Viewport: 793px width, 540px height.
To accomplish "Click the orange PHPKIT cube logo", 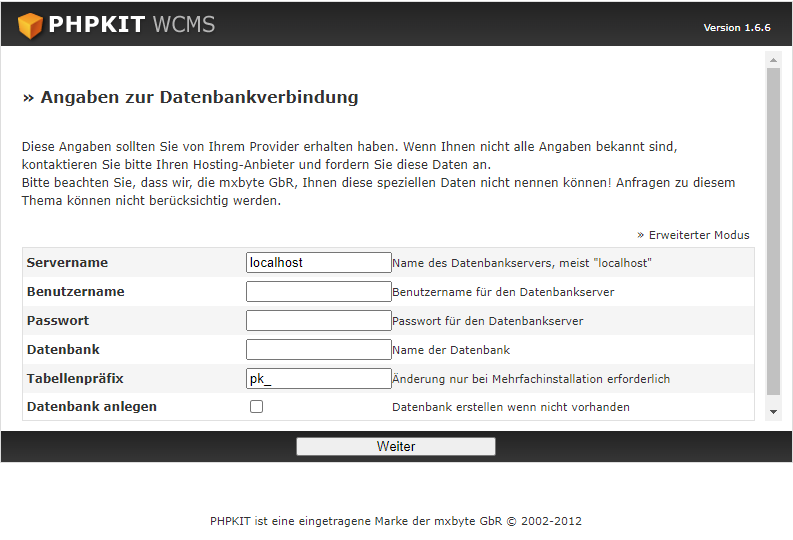I will (30, 25).
